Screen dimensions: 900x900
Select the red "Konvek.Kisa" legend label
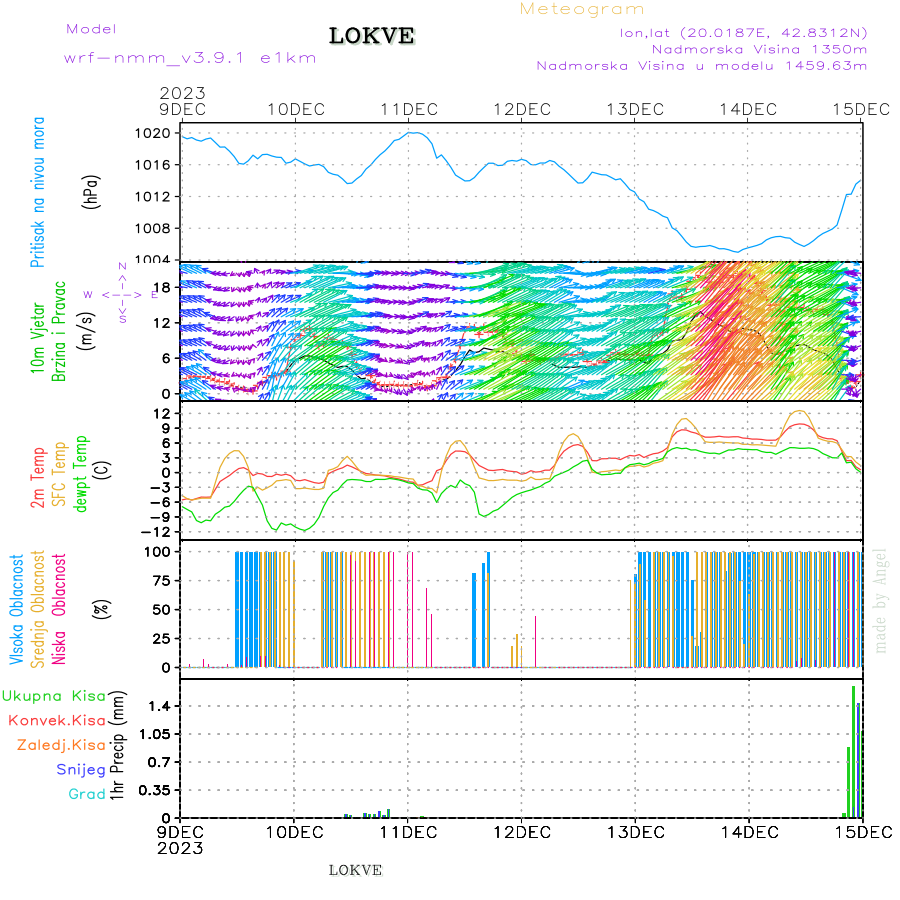coord(57,721)
